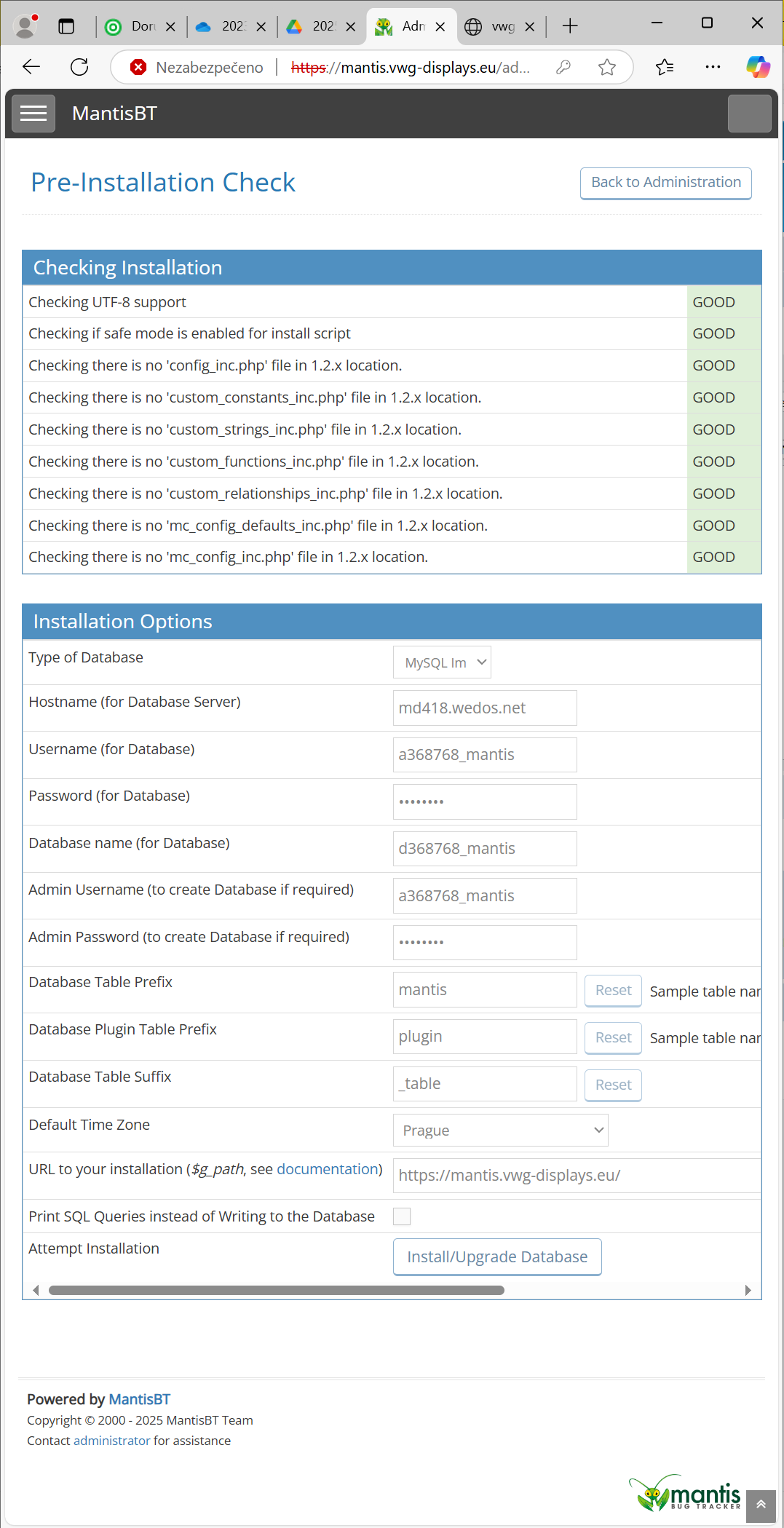Viewport: 784px width, 1528px height.
Task: Focus the Hostname input field
Action: point(485,708)
